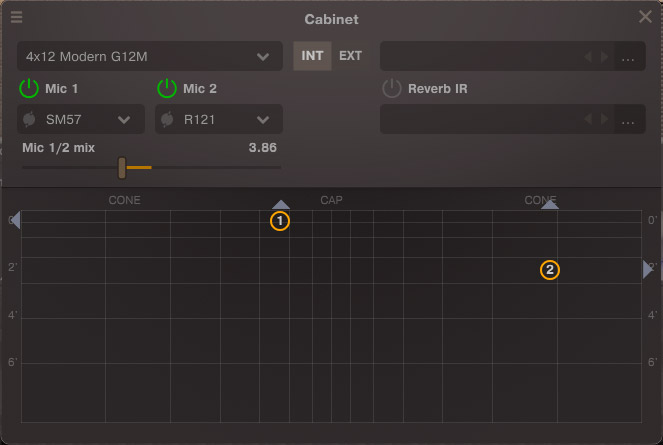Click the SM57 microphone phase icon
Image resolution: width=663 pixels, height=445 pixels.
pos(30,120)
